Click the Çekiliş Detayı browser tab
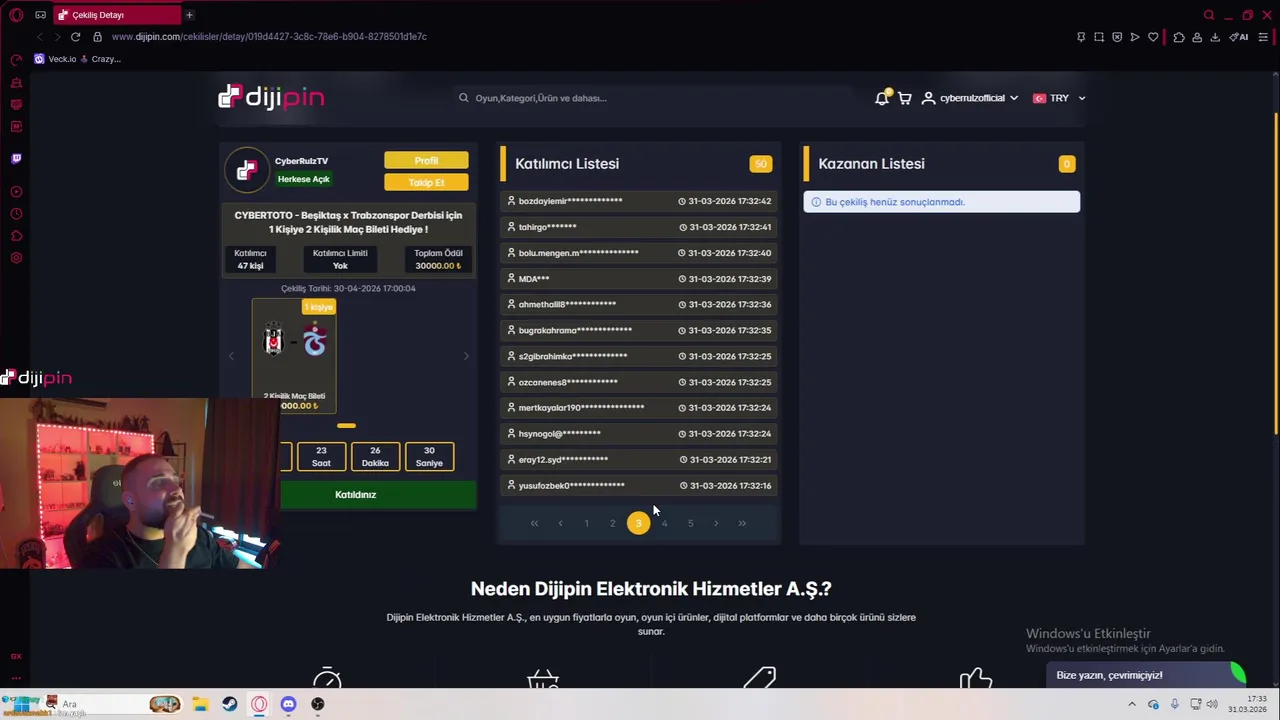The width and height of the screenshot is (1280, 720). point(115,15)
